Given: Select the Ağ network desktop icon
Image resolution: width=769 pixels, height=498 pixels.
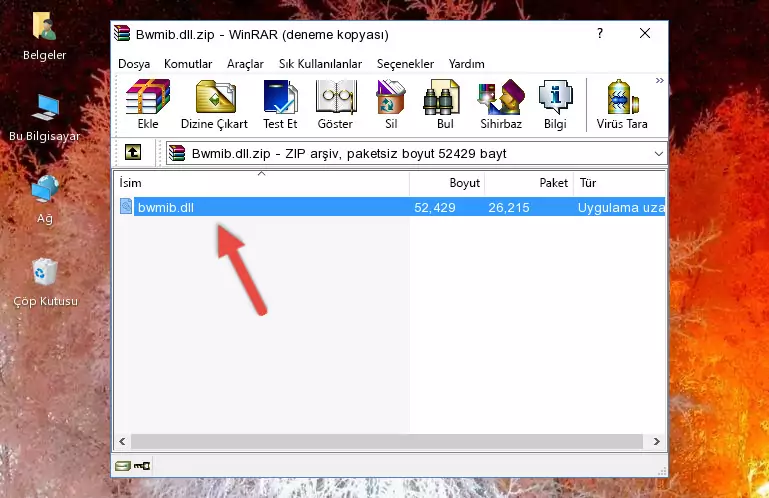Looking at the screenshot, I should point(45,200).
